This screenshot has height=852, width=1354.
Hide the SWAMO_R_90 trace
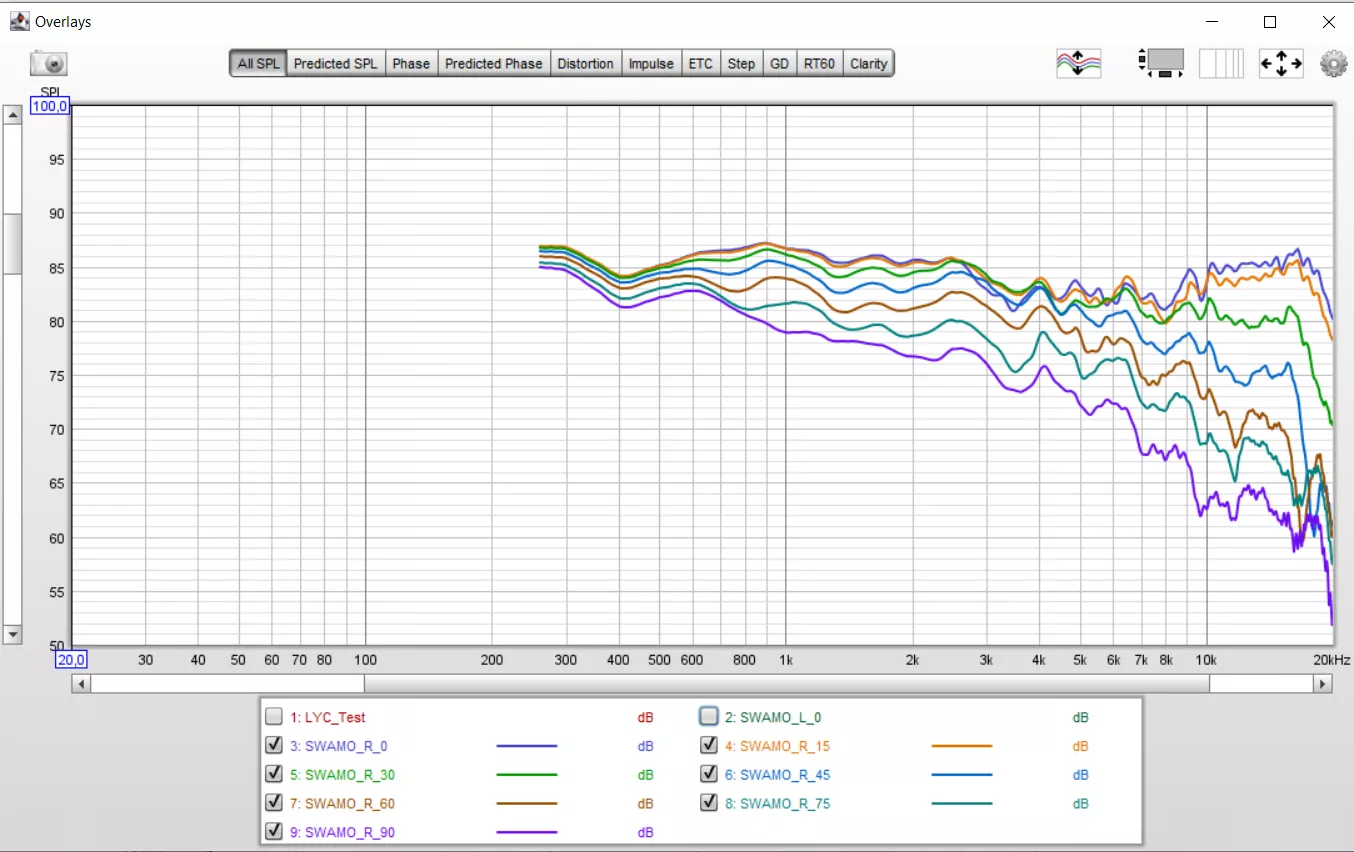(274, 832)
